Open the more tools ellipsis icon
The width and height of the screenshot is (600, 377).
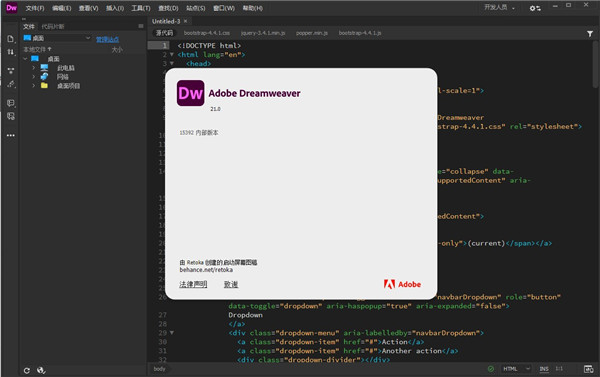click(x=11, y=135)
